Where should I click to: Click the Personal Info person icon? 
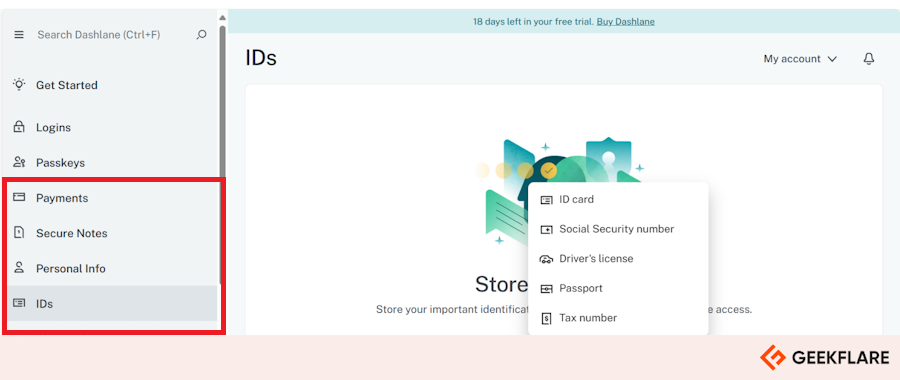click(19, 268)
